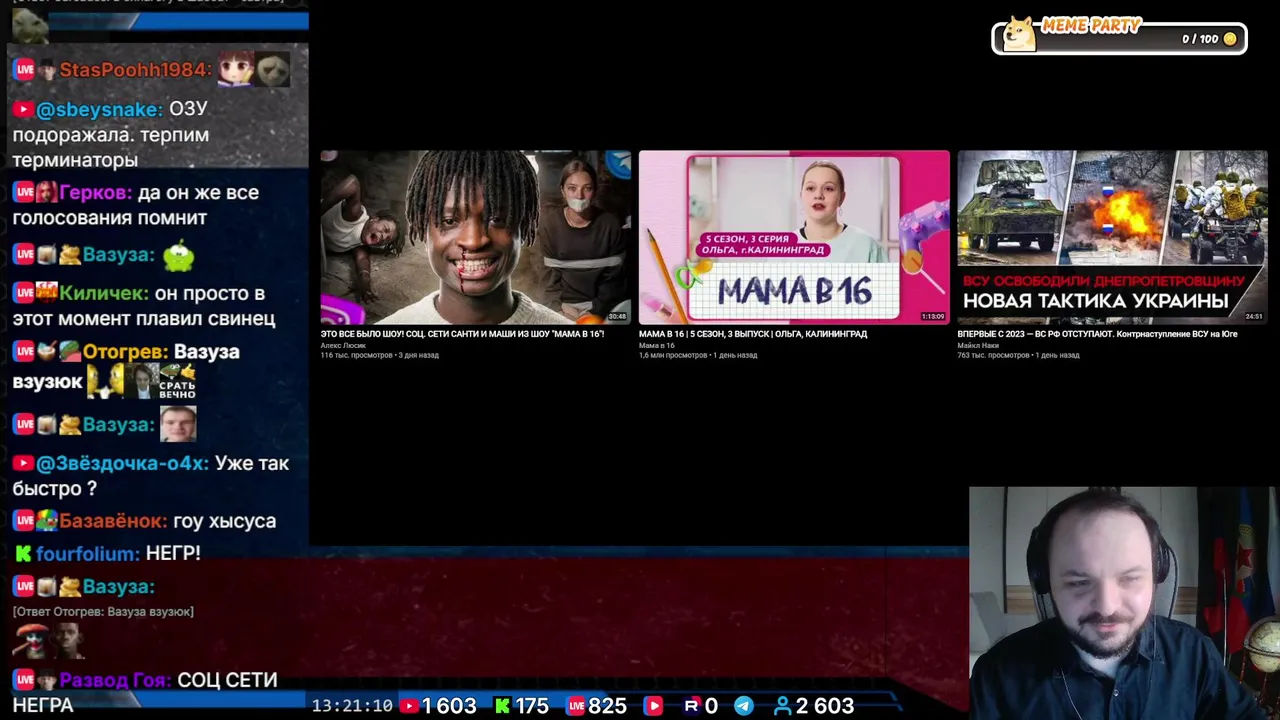Click the LIVE badge before Базавёнок
Viewport: 1280px width, 720px height.
(x=24, y=521)
